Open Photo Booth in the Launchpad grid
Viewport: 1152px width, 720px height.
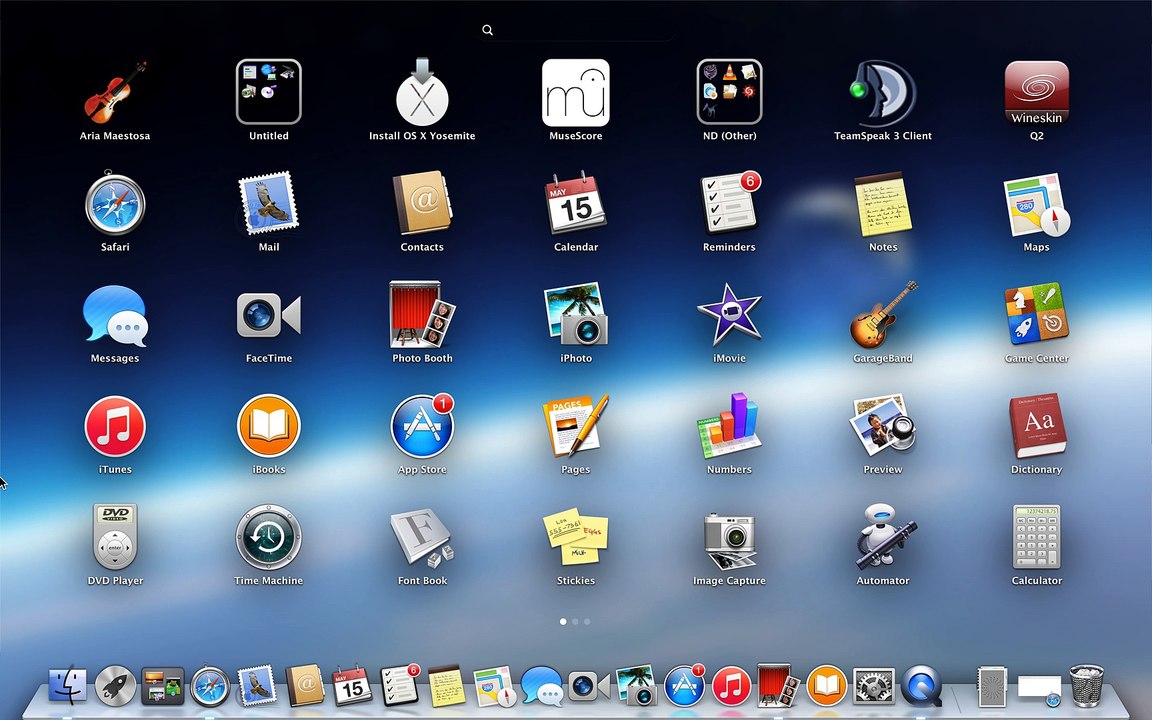[x=422, y=314]
